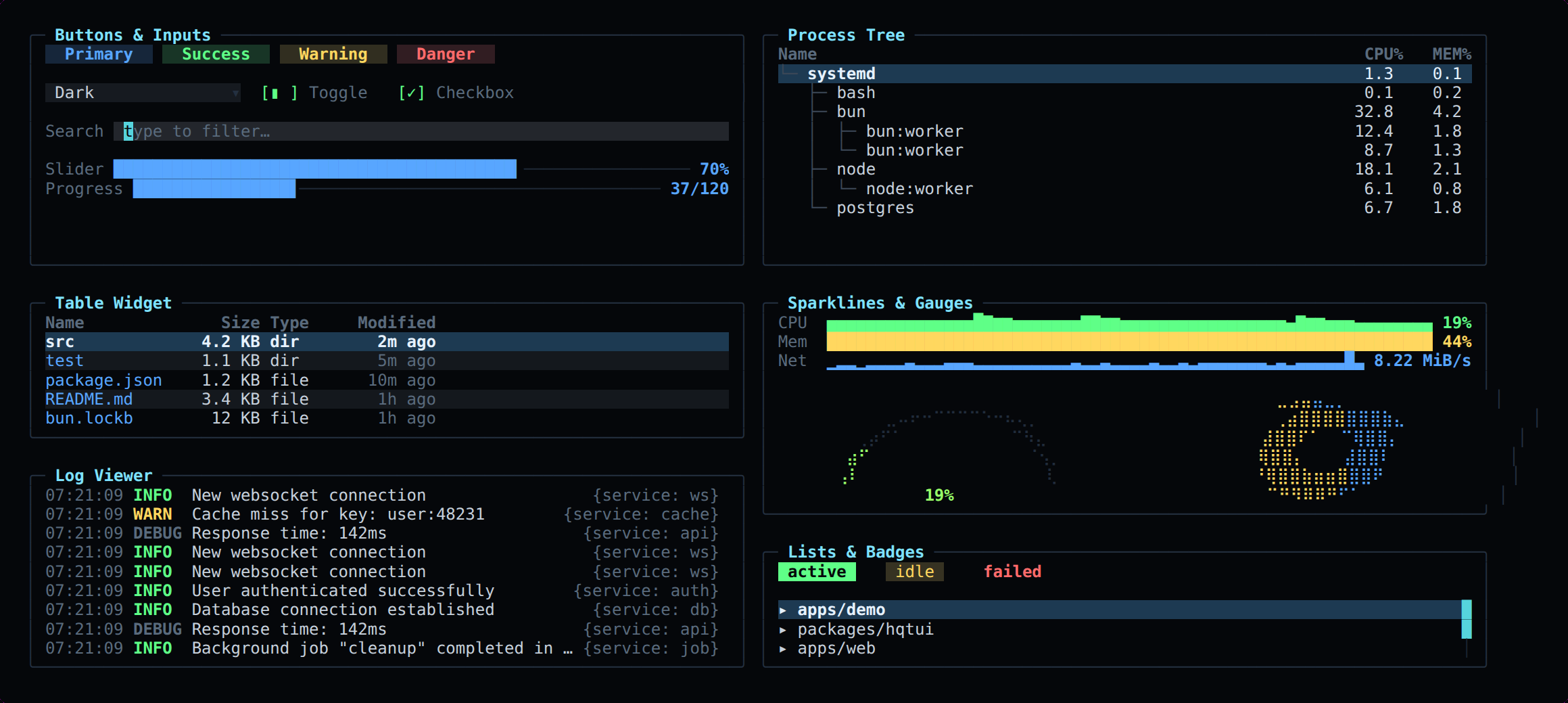Click the {service: auth} log tag
The height and width of the screenshot is (703, 1568).
(x=646, y=591)
